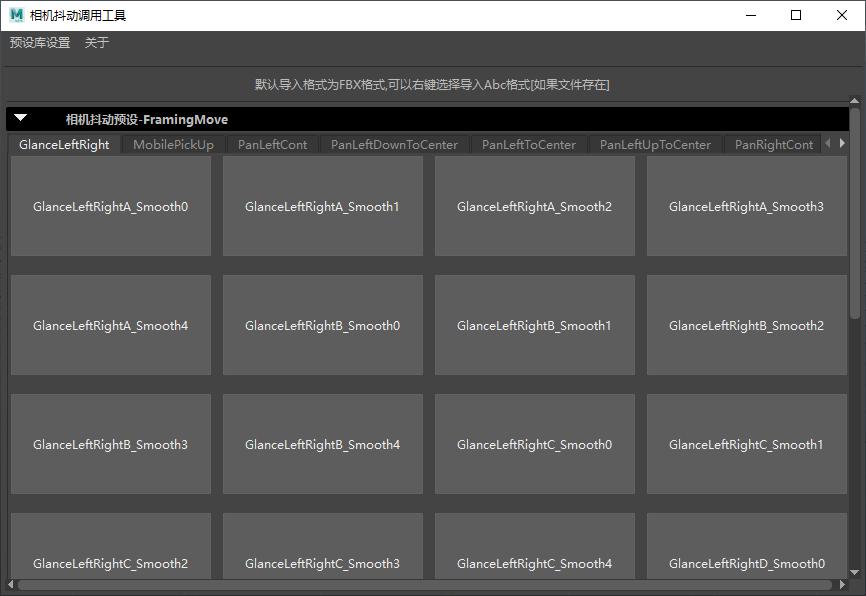
Task: Switch to PanLeftToCenter tab
Action: click(528, 144)
